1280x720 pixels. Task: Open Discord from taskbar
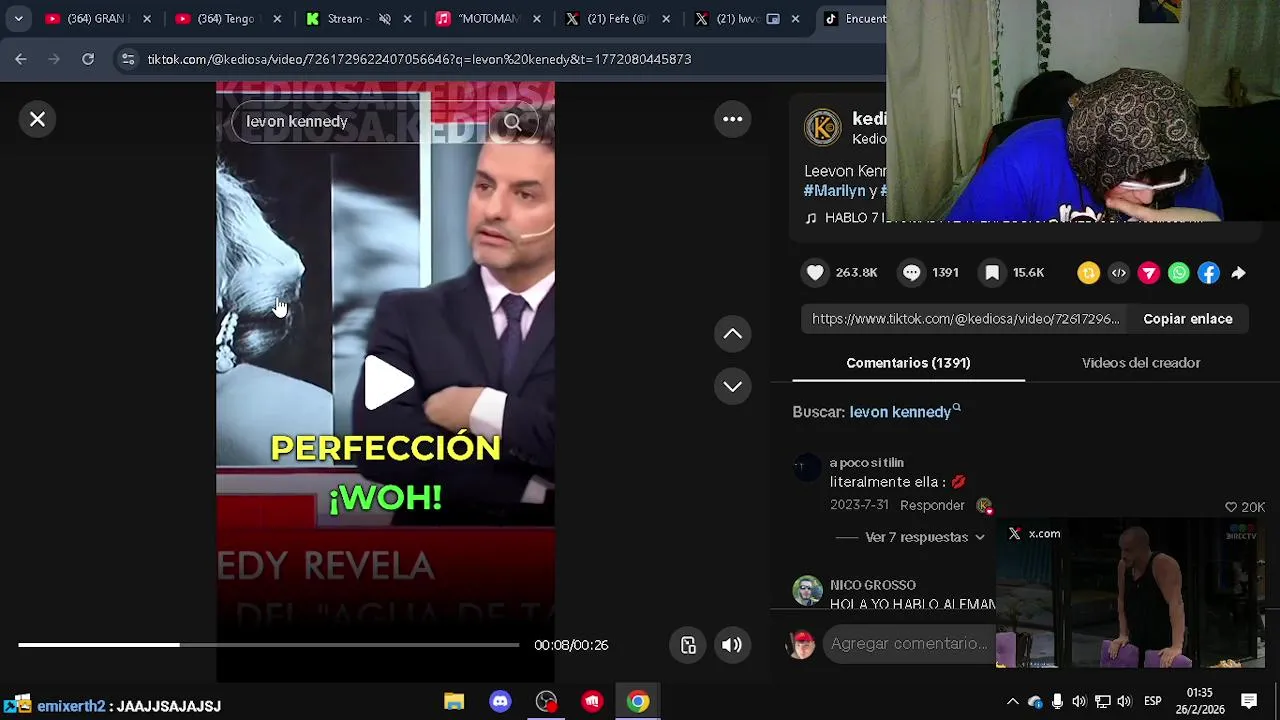click(x=500, y=702)
